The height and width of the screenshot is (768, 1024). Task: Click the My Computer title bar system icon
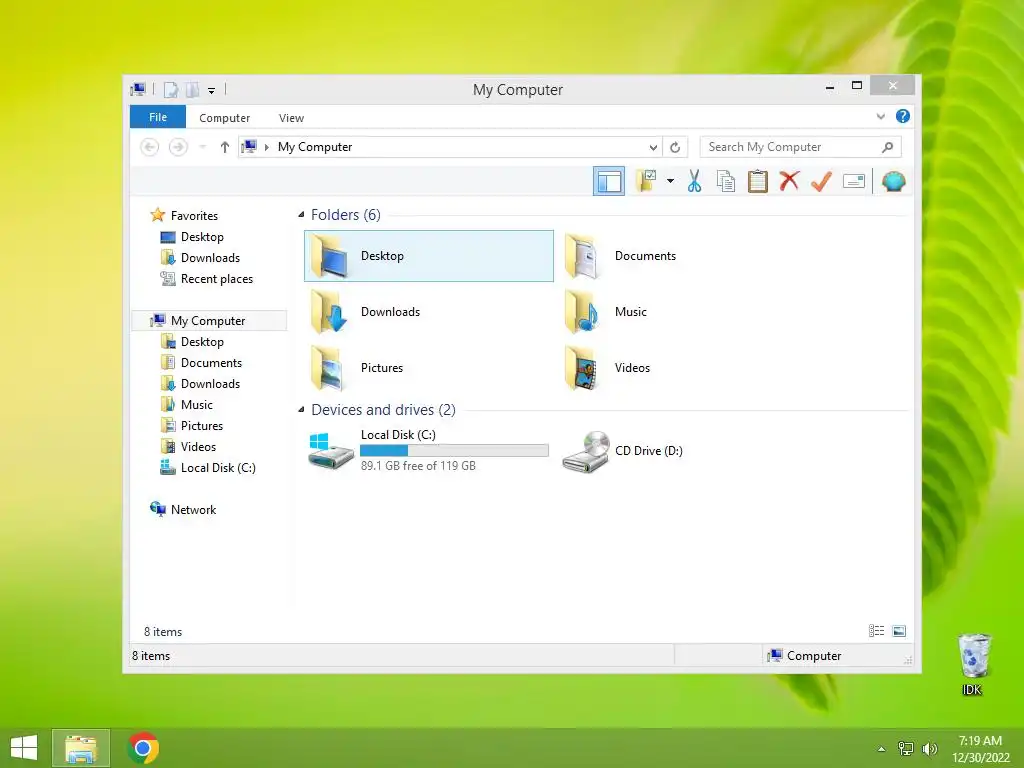[x=138, y=89]
